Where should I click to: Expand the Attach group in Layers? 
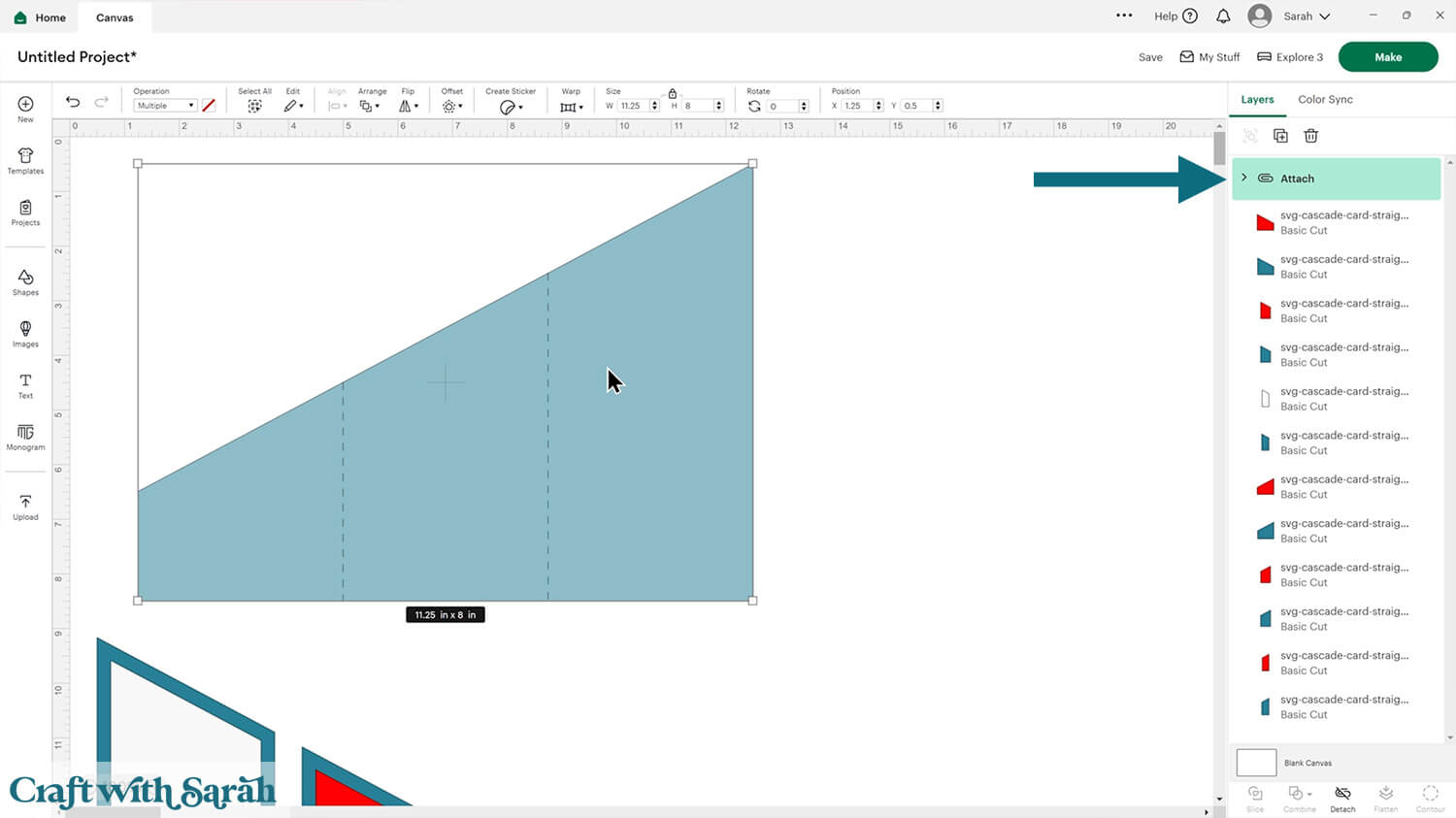click(x=1244, y=178)
